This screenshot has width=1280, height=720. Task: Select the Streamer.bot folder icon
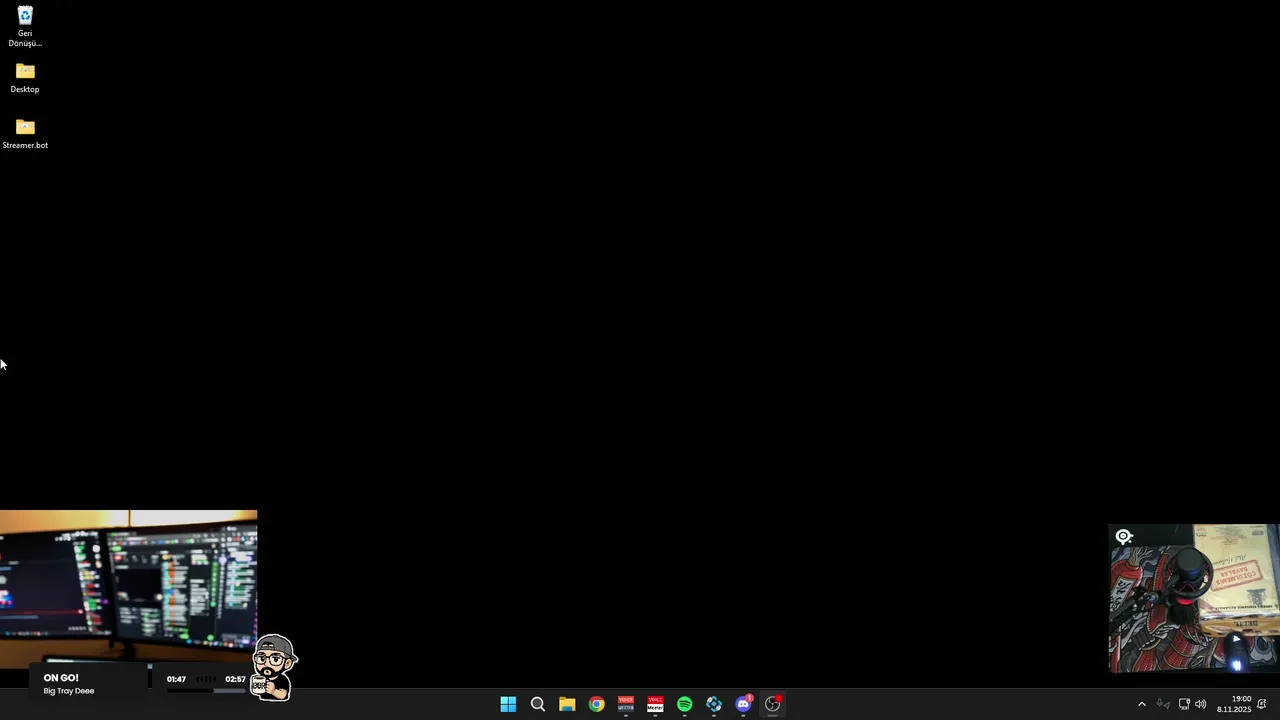pos(25,134)
